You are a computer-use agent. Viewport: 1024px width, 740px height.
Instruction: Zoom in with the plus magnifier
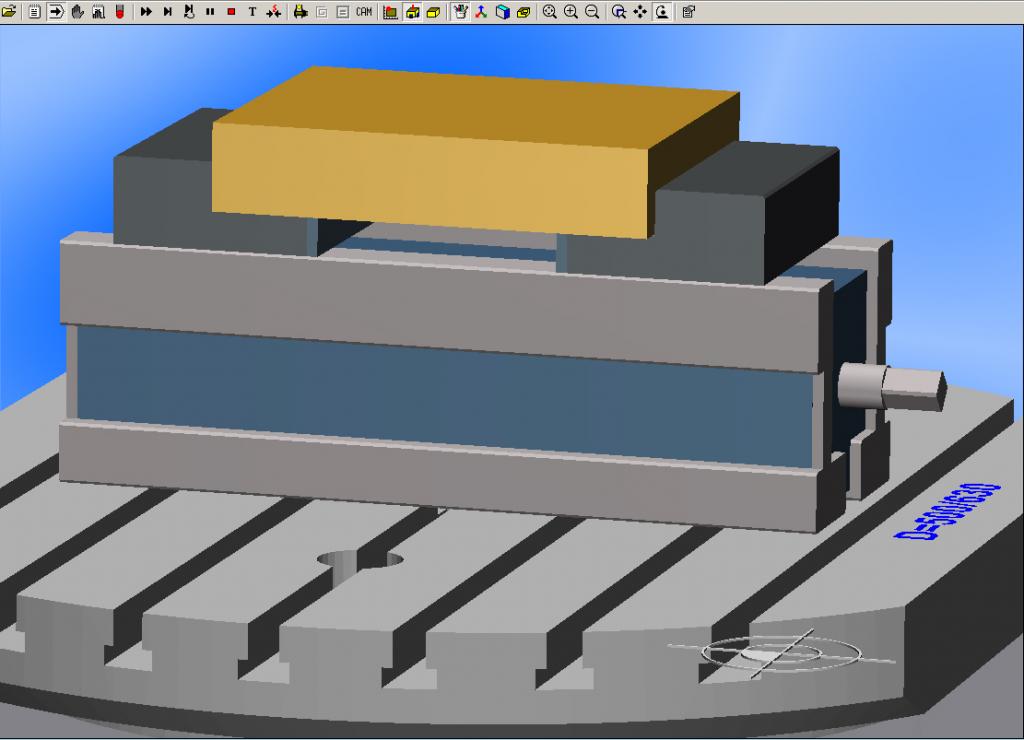[x=571, y=12]
